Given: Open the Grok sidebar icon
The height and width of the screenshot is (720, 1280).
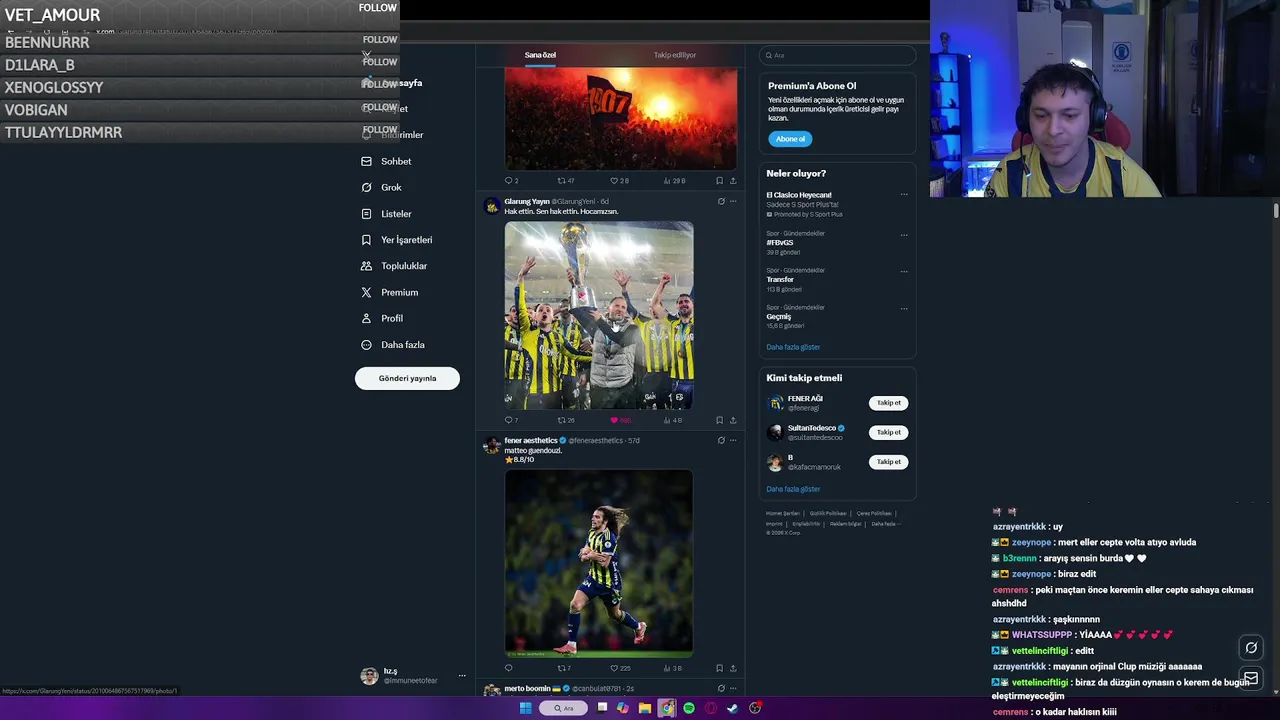Looking at the screenshot, I should (366, 187).
